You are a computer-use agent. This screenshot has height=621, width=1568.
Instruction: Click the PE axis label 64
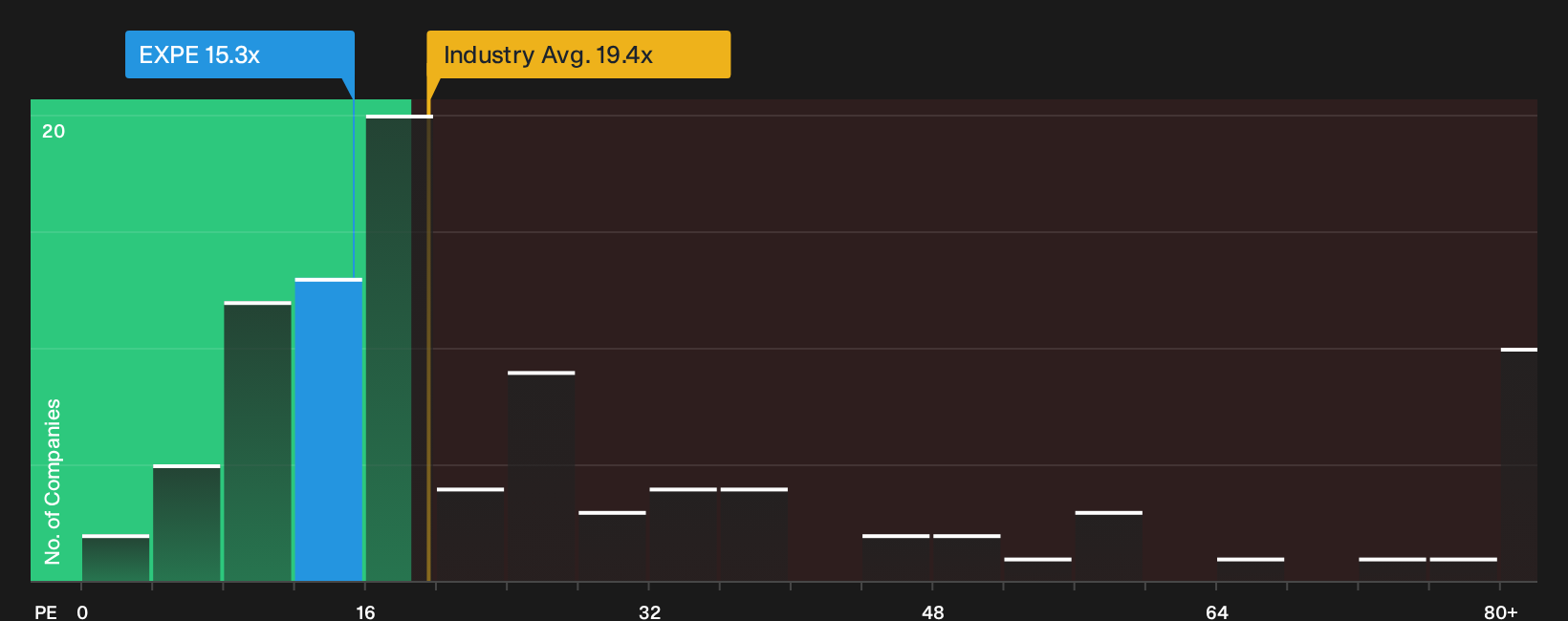1216,611
